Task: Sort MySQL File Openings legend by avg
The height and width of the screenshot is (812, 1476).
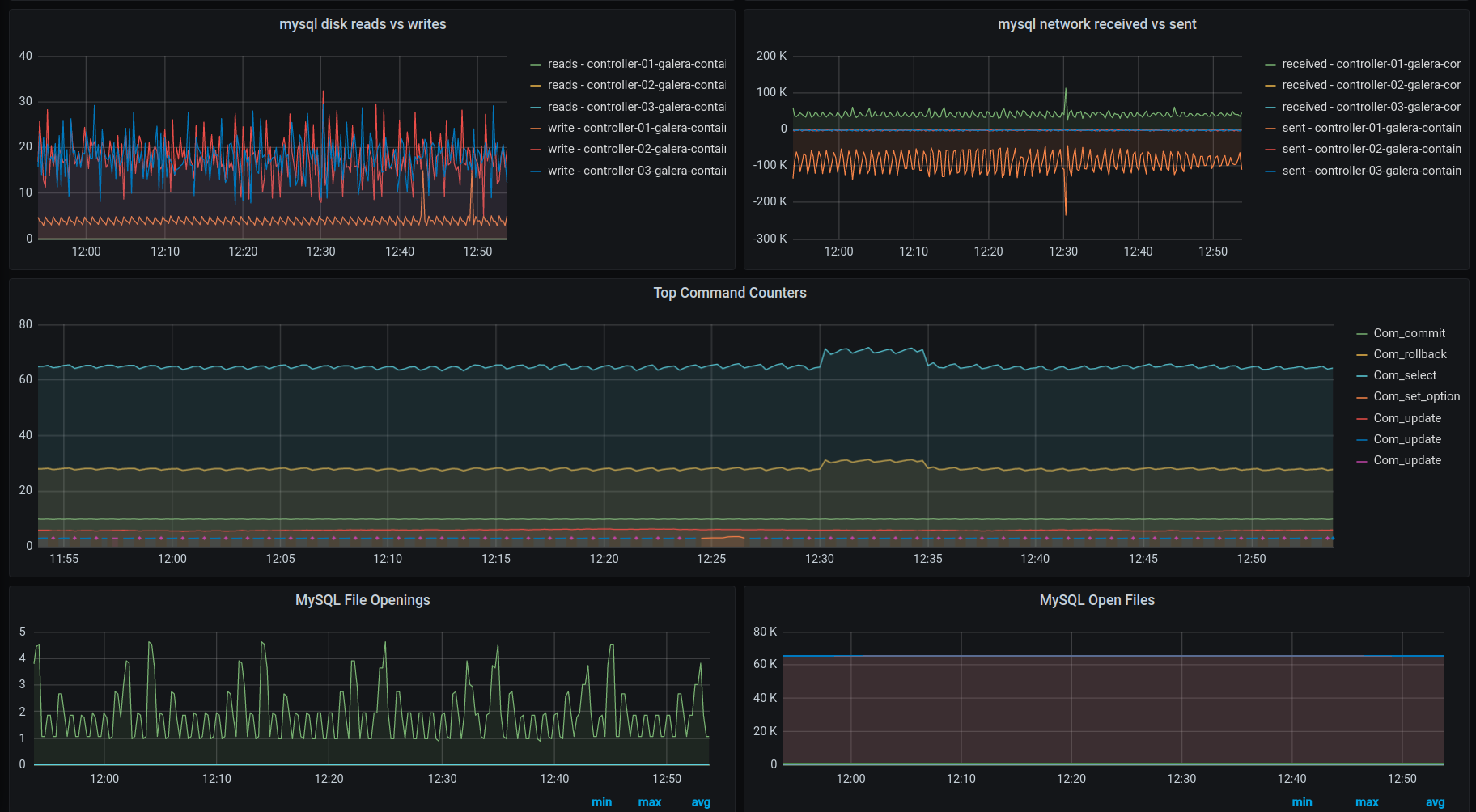Action: pyautogui.click(x=701, y=802)
